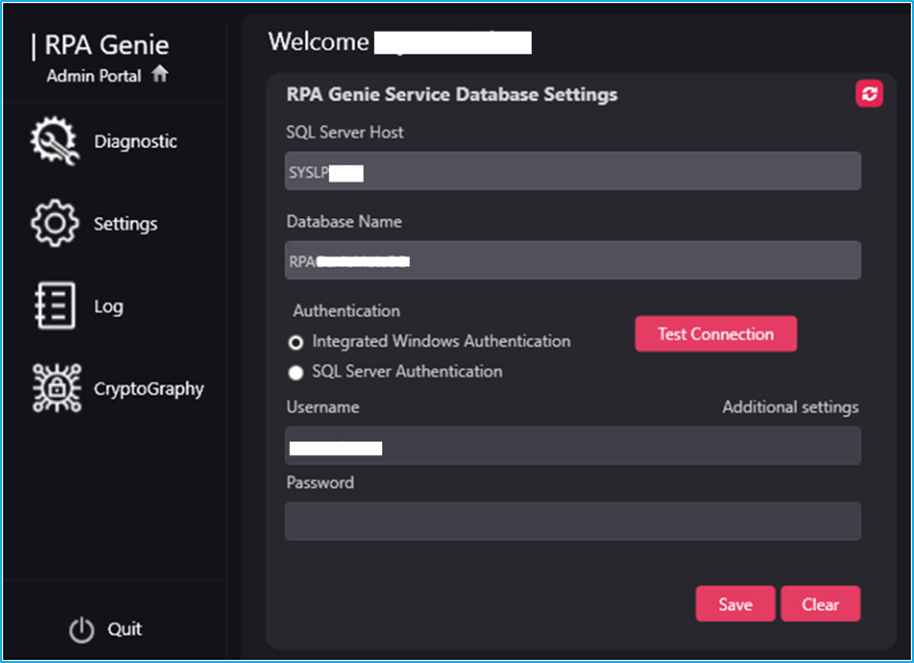Switch to the CryptoGraphy menu label

[x=149, y=389]
